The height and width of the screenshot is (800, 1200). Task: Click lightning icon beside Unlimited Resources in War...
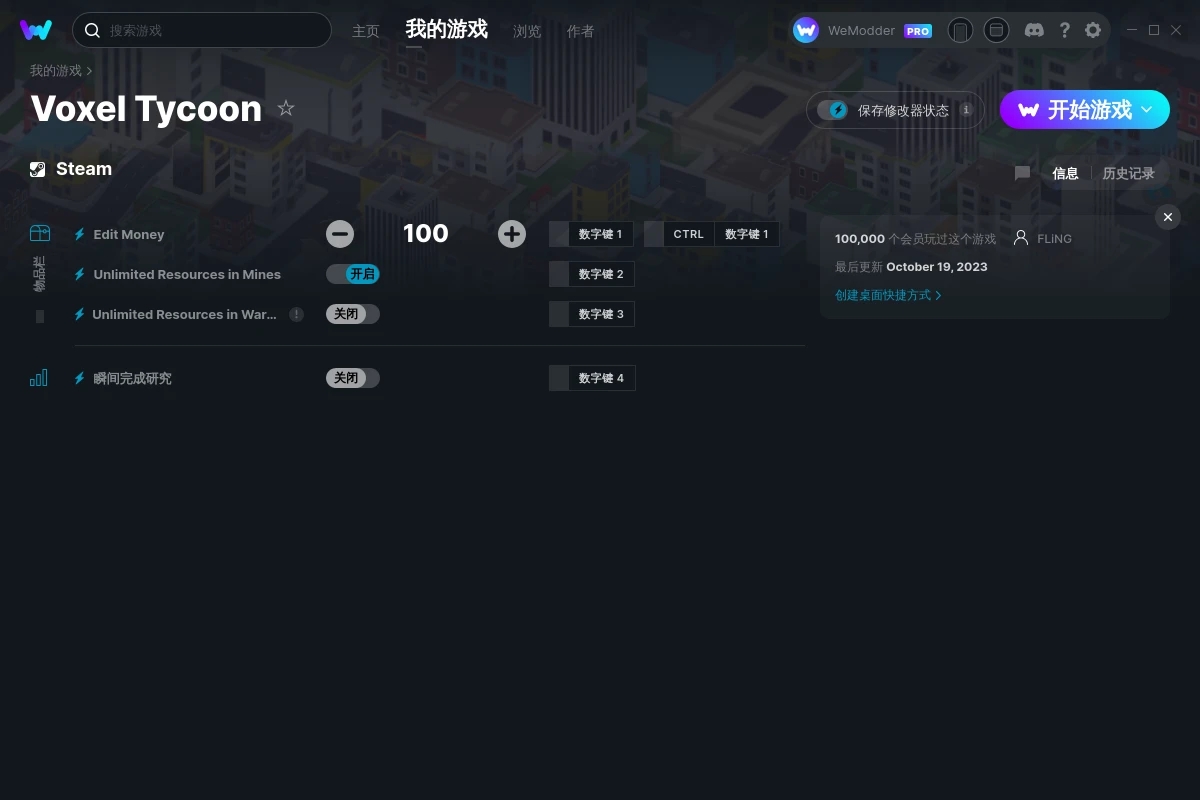79,314
